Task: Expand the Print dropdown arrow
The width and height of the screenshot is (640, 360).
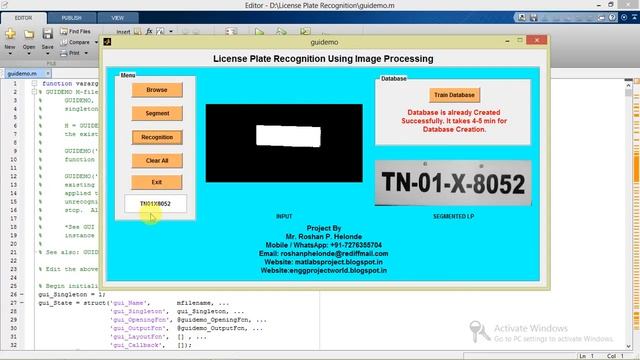Action: 86,53
